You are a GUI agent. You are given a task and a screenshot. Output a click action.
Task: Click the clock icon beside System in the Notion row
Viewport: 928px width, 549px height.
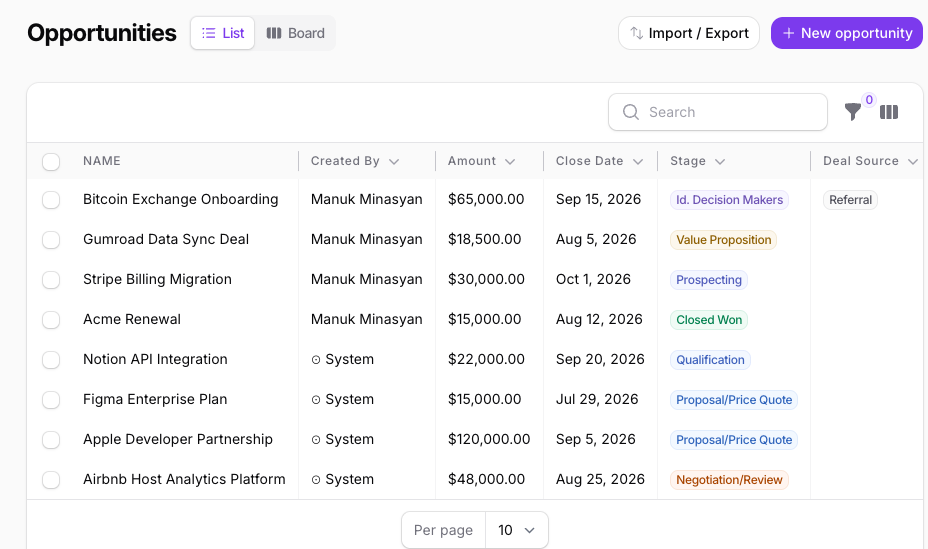click(316, 360)
